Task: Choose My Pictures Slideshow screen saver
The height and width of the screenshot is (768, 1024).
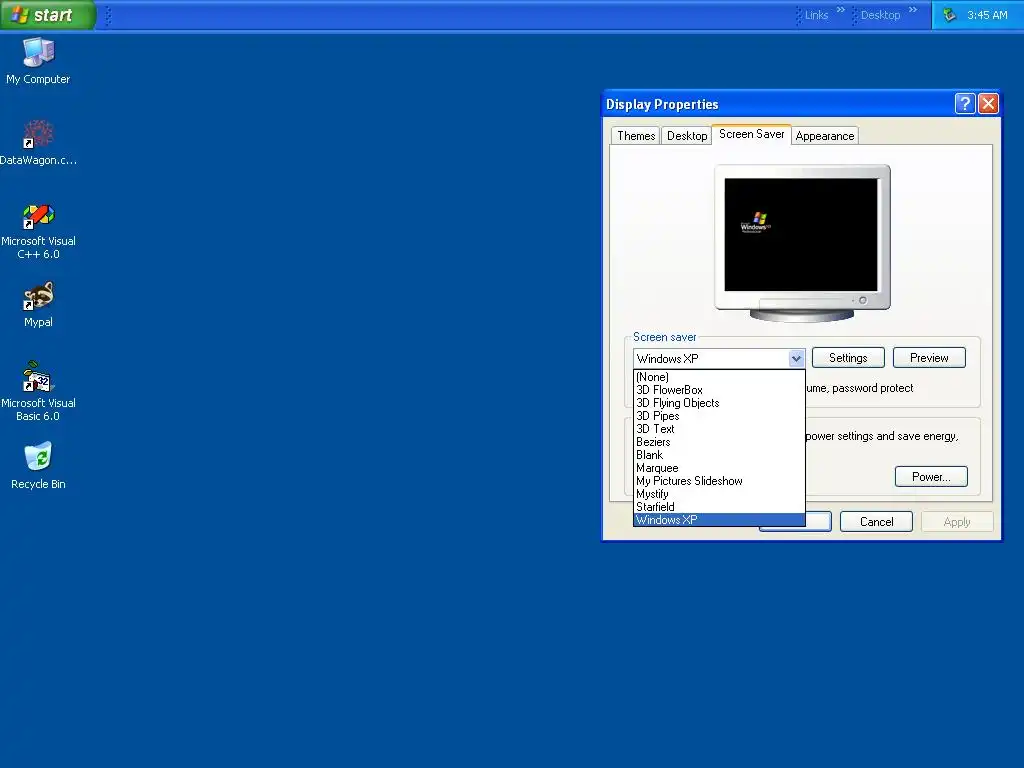Action: 719,481
